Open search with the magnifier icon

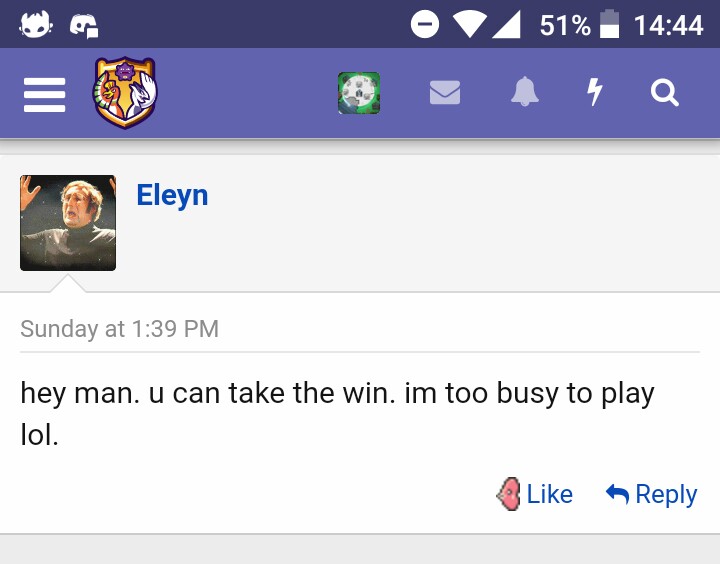(665, 93)
